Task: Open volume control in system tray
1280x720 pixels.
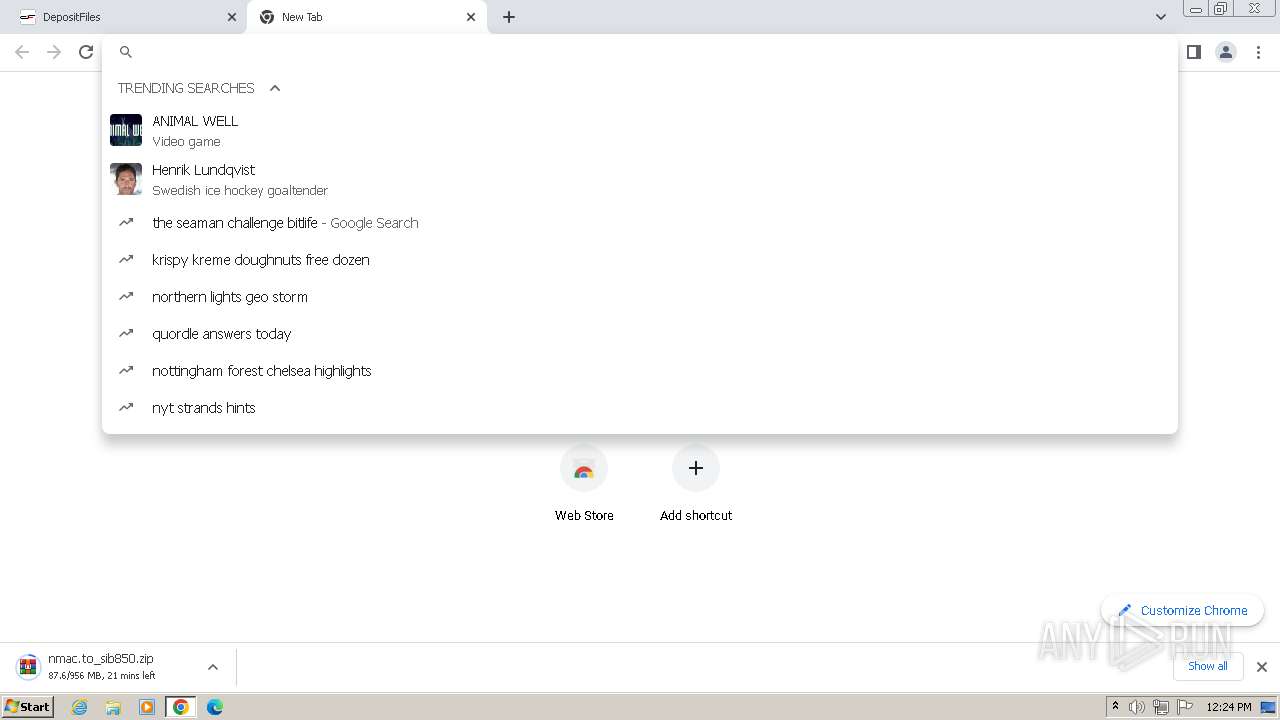Action: tap(1137, 707)
